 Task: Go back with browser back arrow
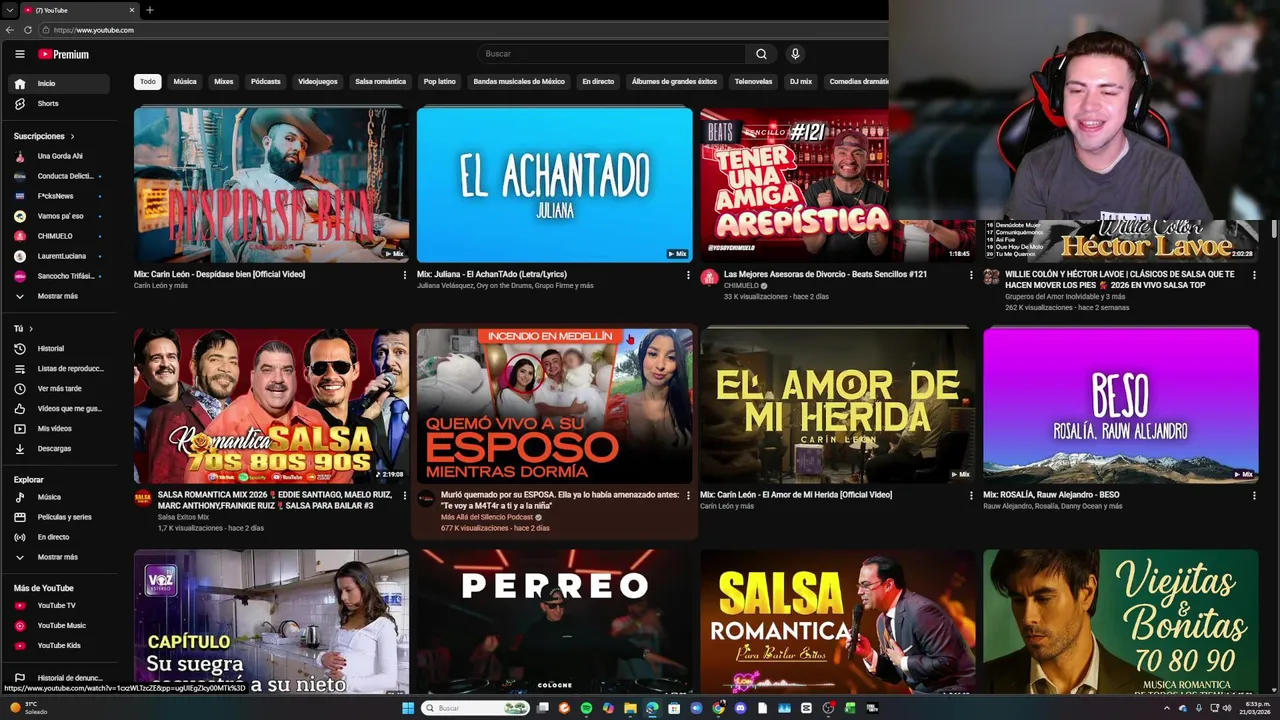10,30
